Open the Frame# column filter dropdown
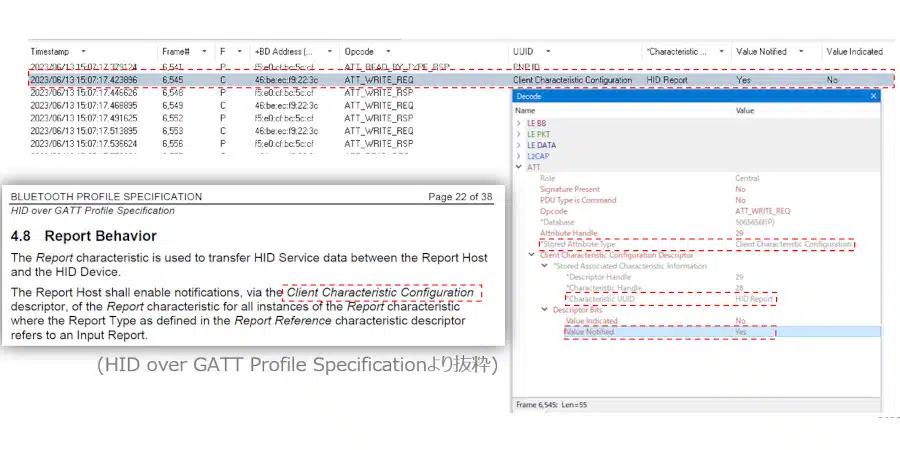 click(x=204, y=51)
